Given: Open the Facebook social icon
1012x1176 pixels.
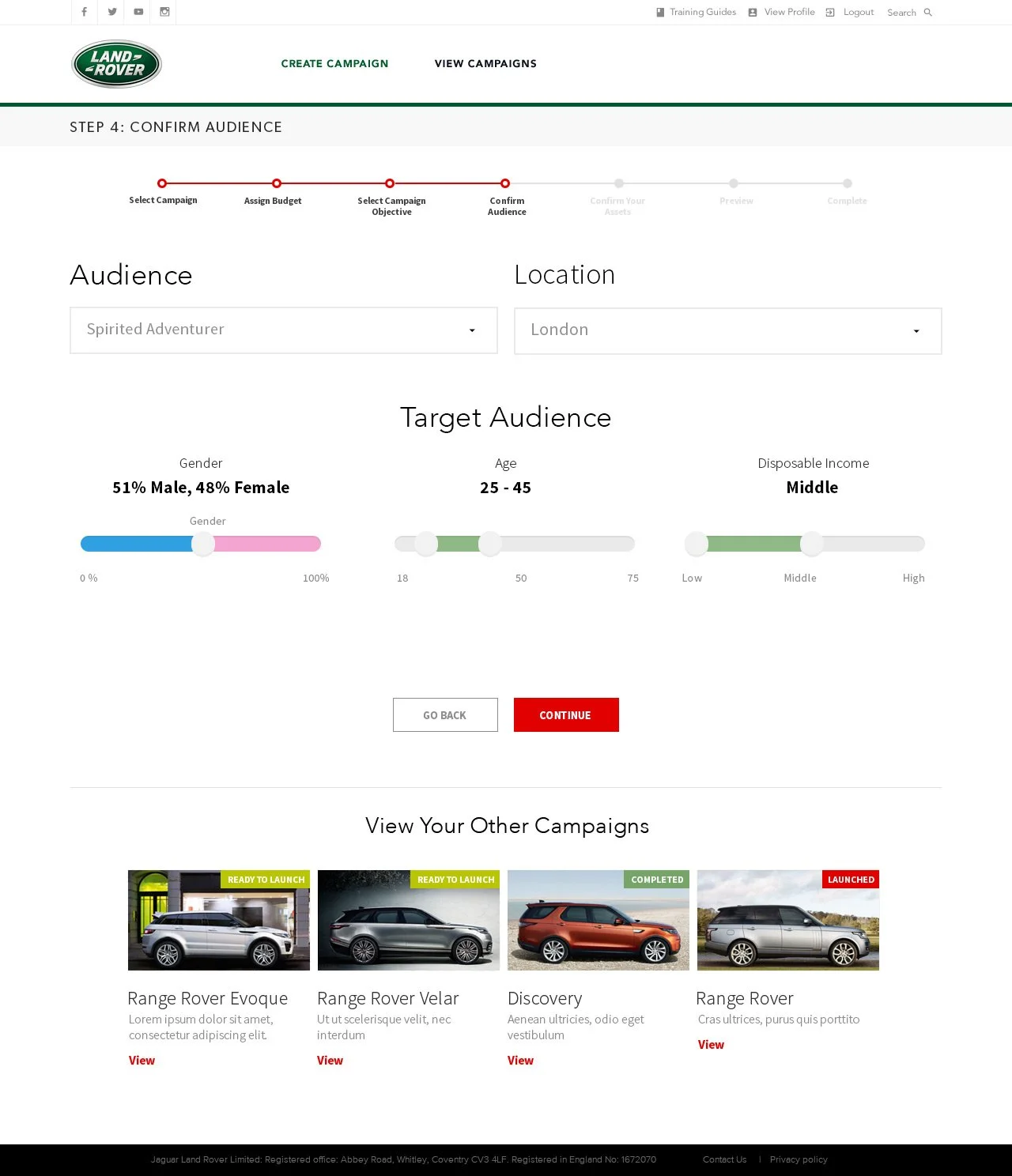Looking at the screenshot, I should 84,12.
